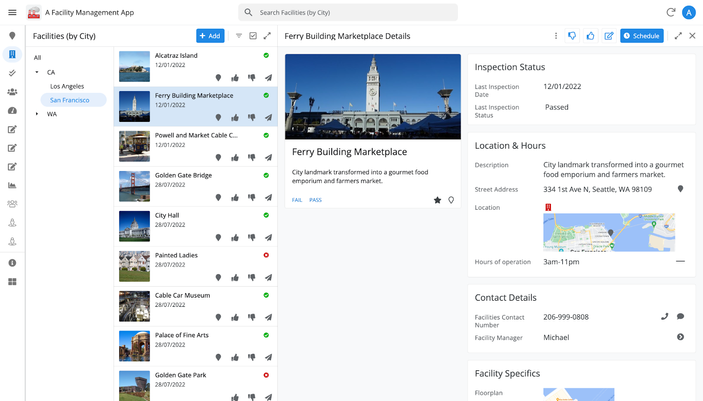703x401 pixels.
Task: Open the dashboard gauge icon in the sidebar
Action: tap(12, 110)
